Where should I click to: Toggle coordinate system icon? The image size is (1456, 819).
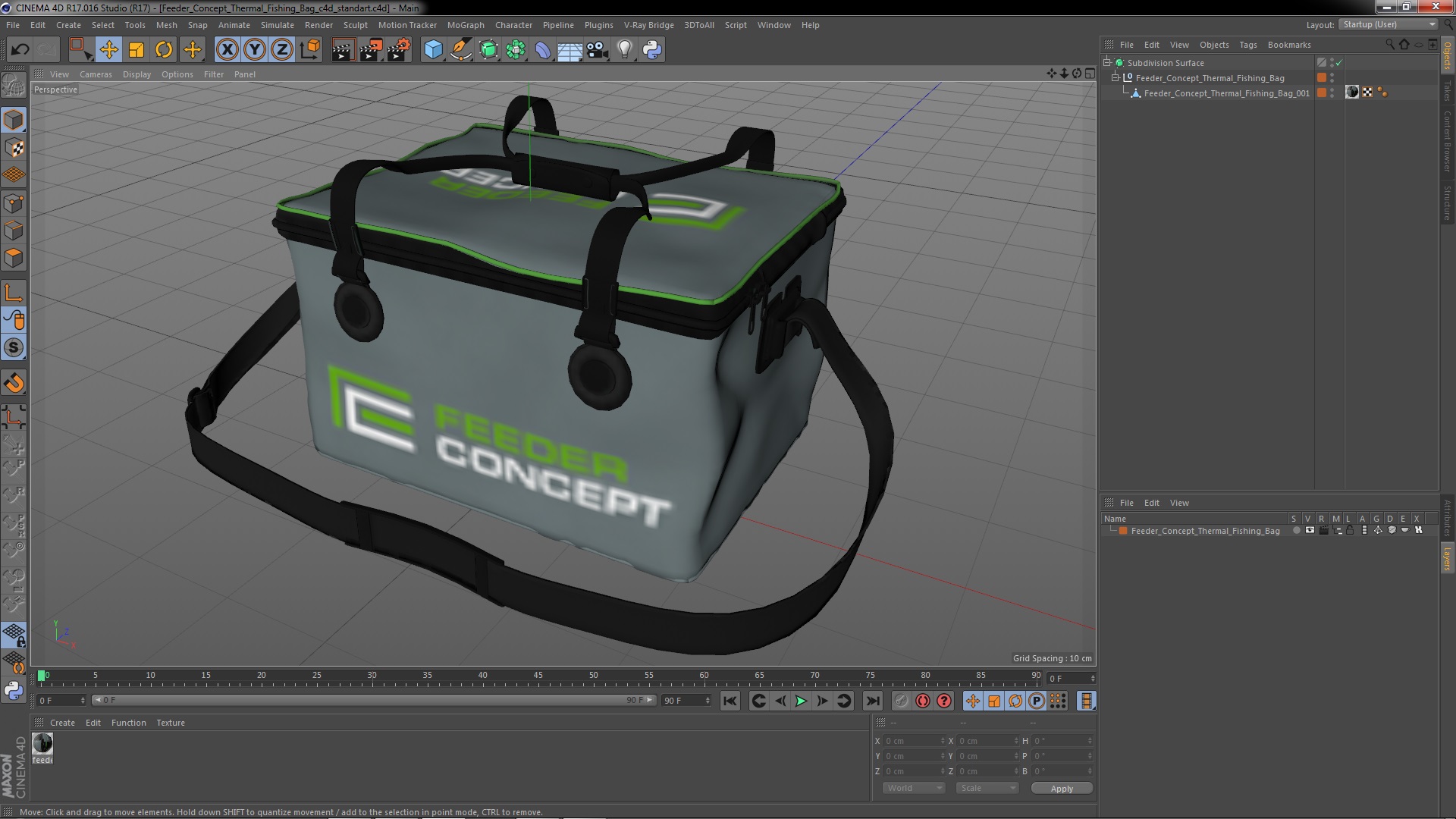310,50
